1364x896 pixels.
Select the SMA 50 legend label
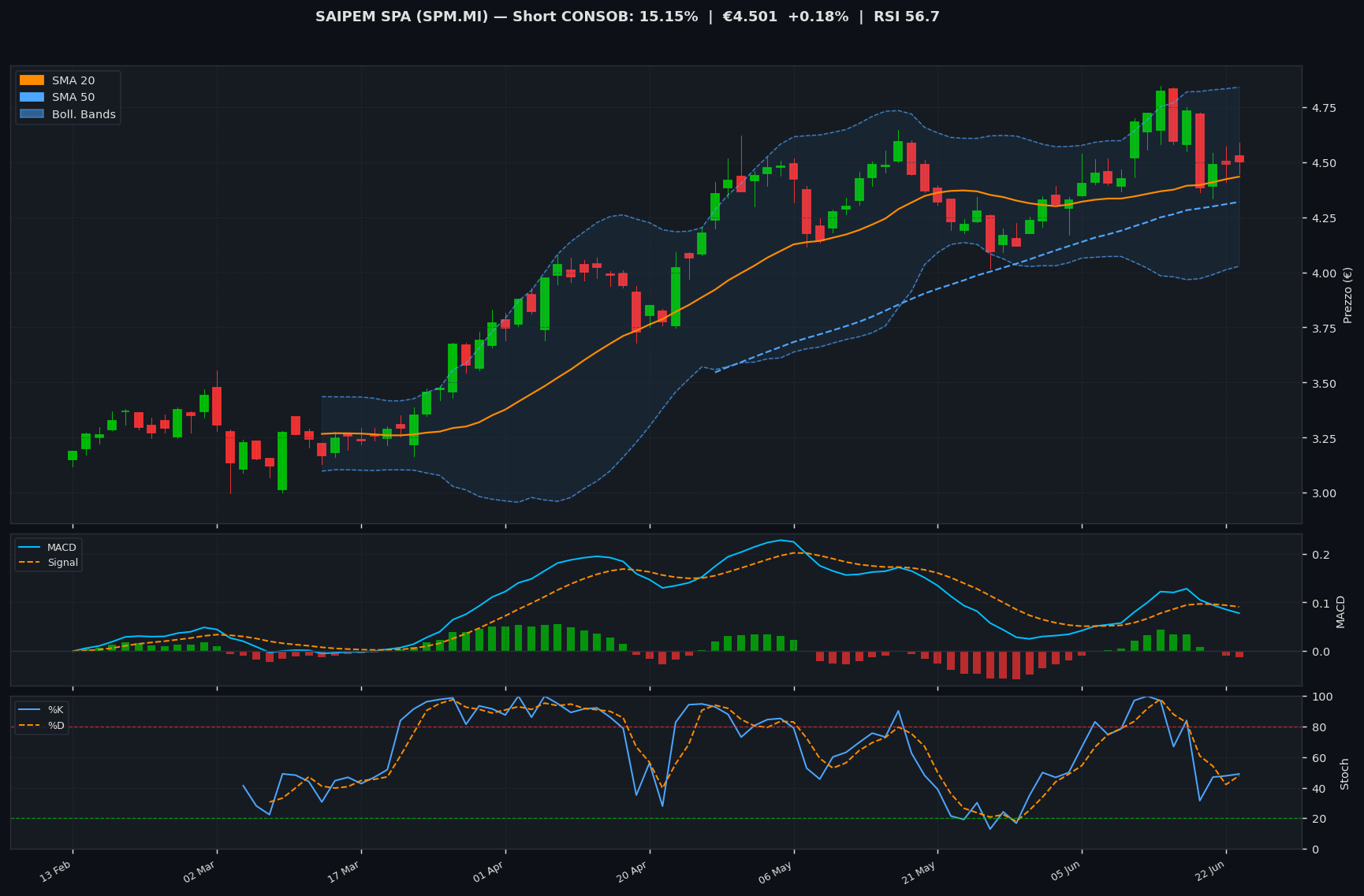[x=73, y=98]
